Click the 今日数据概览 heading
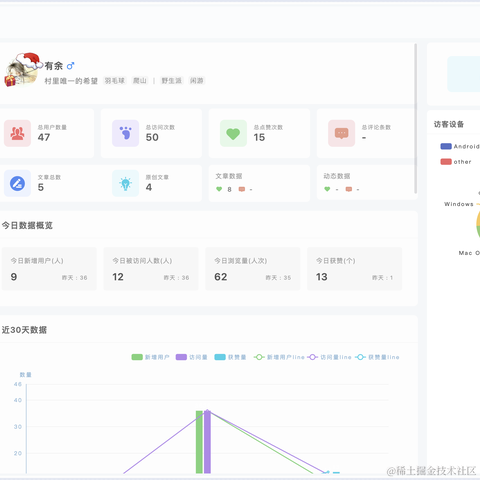The height and width of the screenshot is (480, 480). pyautogui.click(x=27, y=225)
